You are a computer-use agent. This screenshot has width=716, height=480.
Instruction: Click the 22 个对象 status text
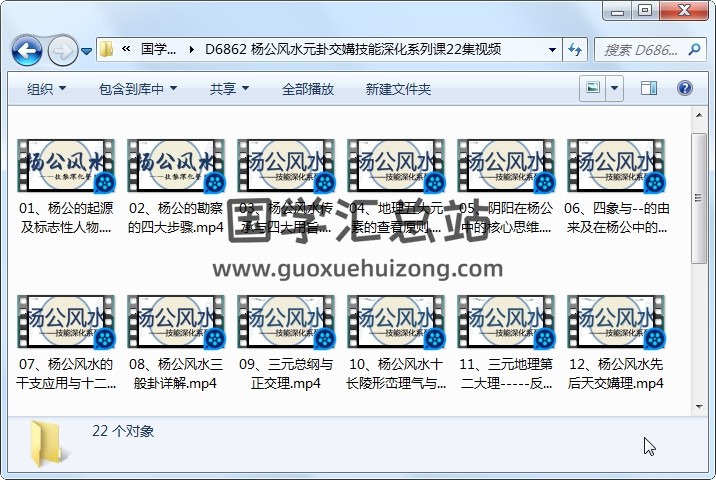coord(123,431)
